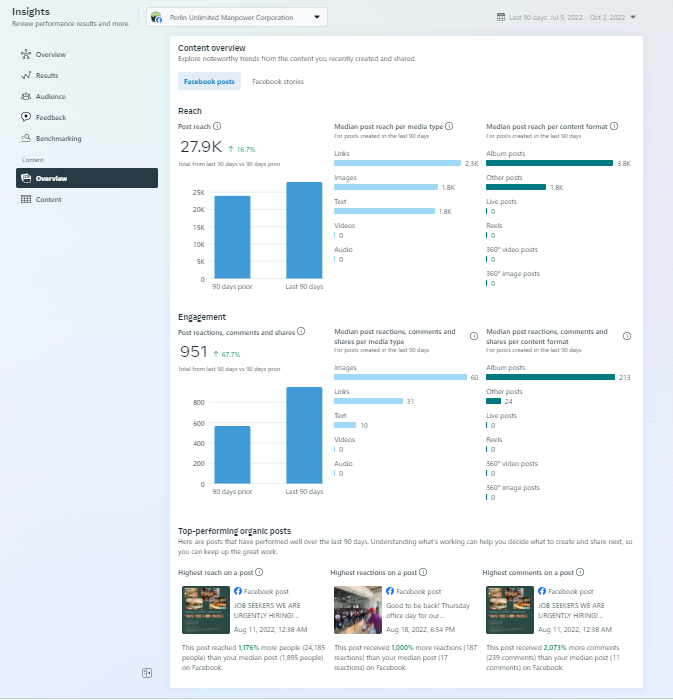Screen dimensions: 673x700
Task: Click the Insights page heading
Action: (31, 12)
